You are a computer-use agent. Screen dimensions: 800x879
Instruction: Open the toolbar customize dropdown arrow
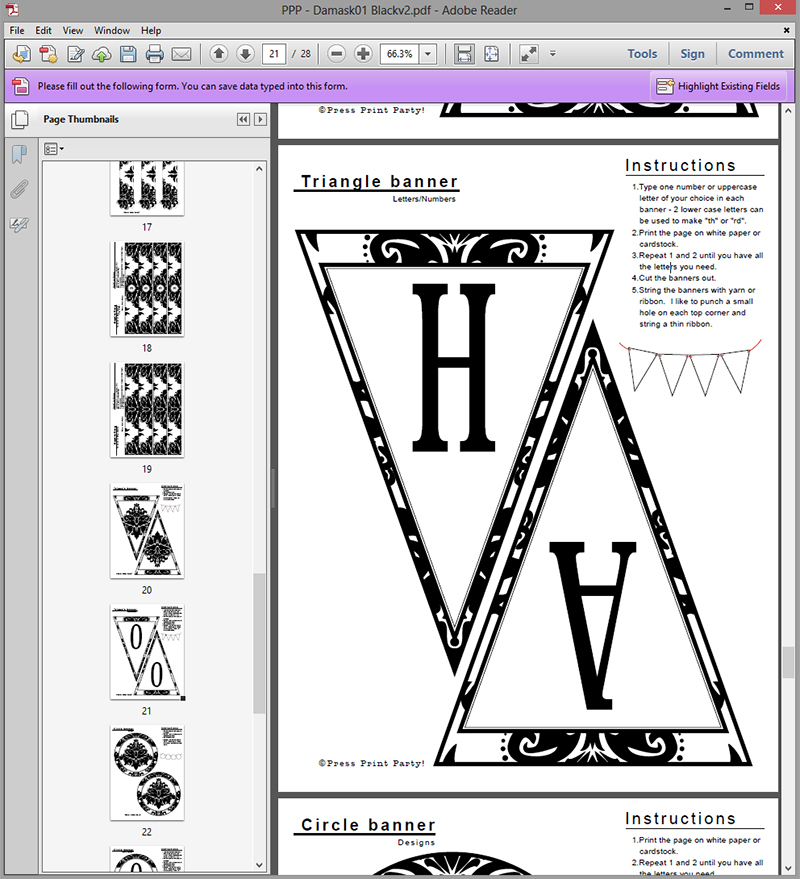pyautogui.click(x=552, y=54)
